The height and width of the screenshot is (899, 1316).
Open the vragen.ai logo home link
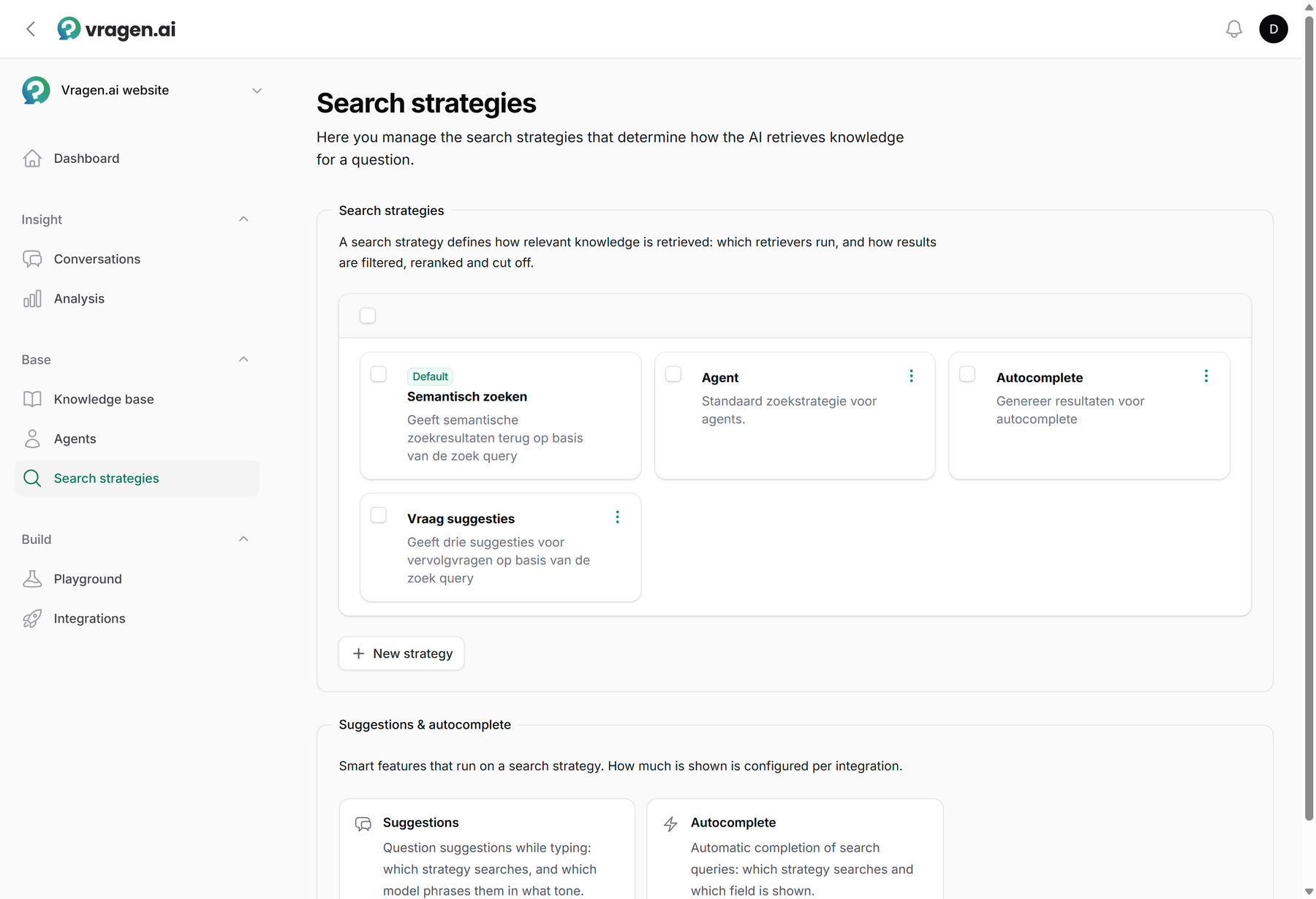(x=116, y=29)
